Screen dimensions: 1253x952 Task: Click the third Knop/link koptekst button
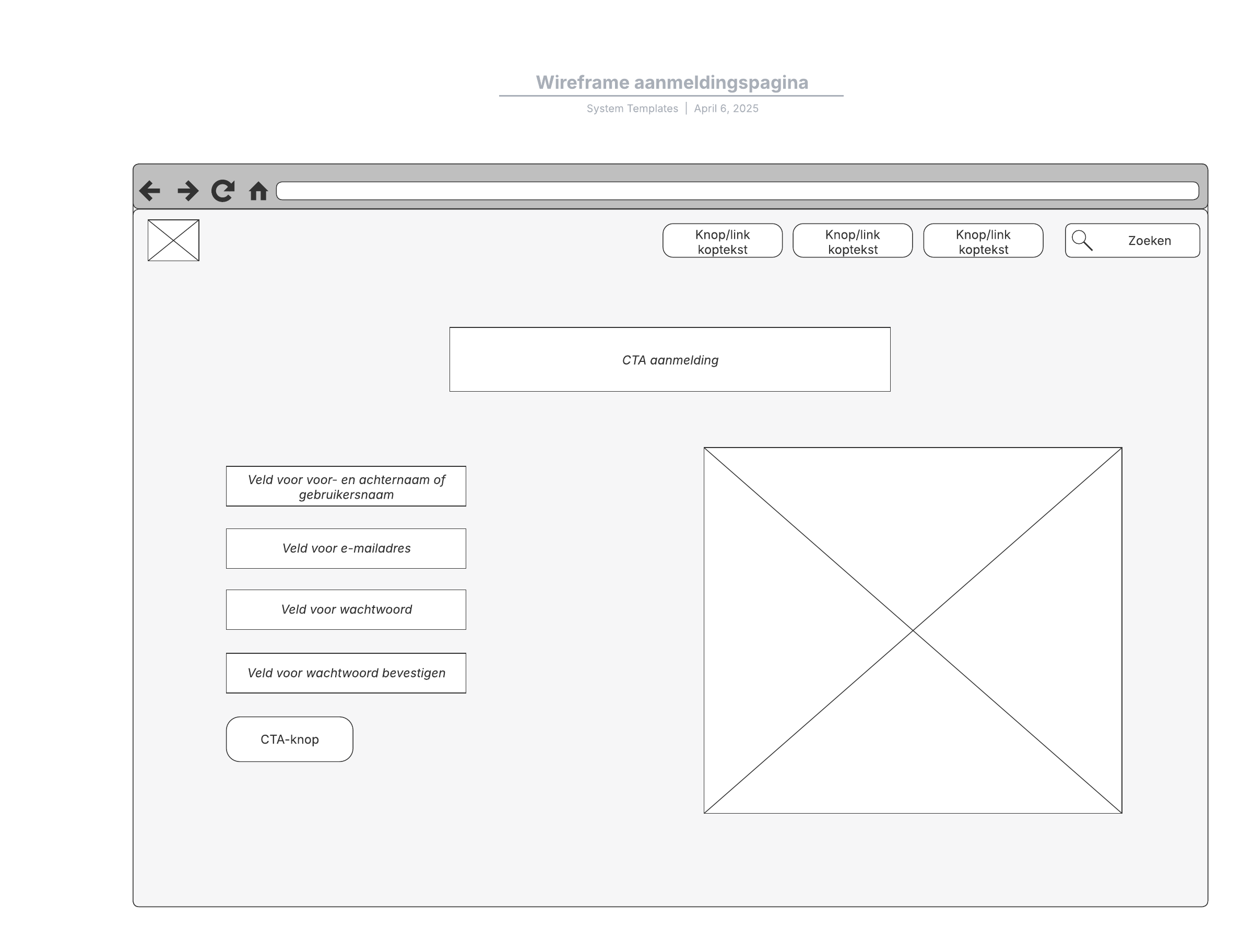pos(983,241)
